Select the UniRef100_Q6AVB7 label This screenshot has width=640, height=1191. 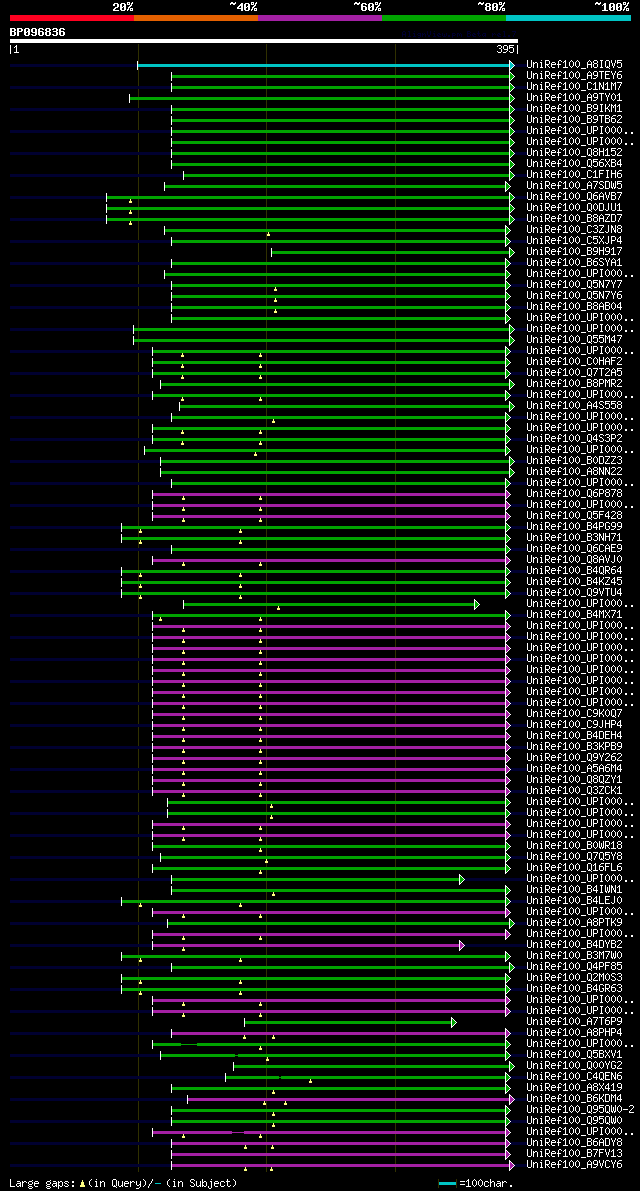(x=574, y=197)
